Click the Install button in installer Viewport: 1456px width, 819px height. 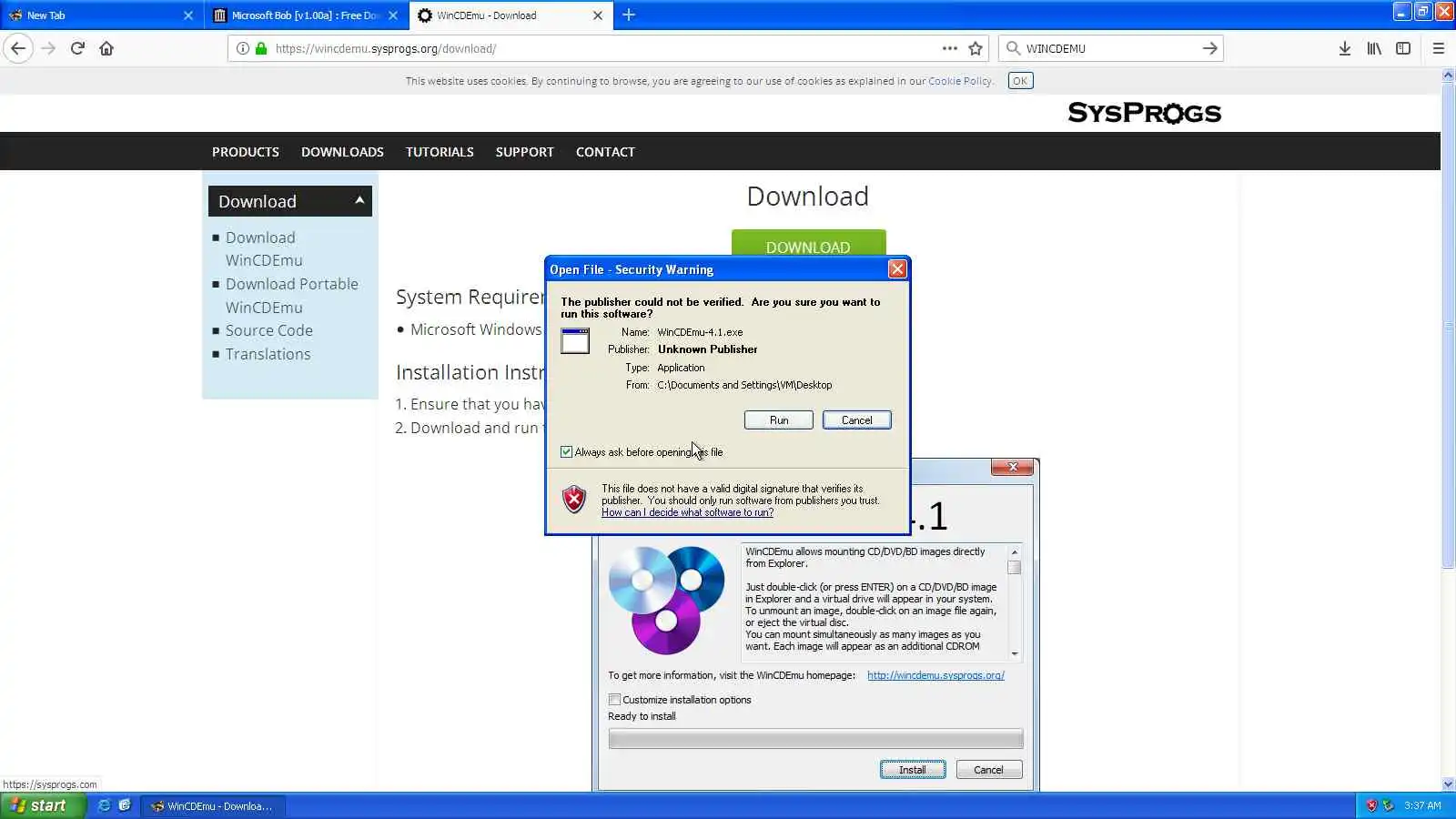[x=913, y=770]
